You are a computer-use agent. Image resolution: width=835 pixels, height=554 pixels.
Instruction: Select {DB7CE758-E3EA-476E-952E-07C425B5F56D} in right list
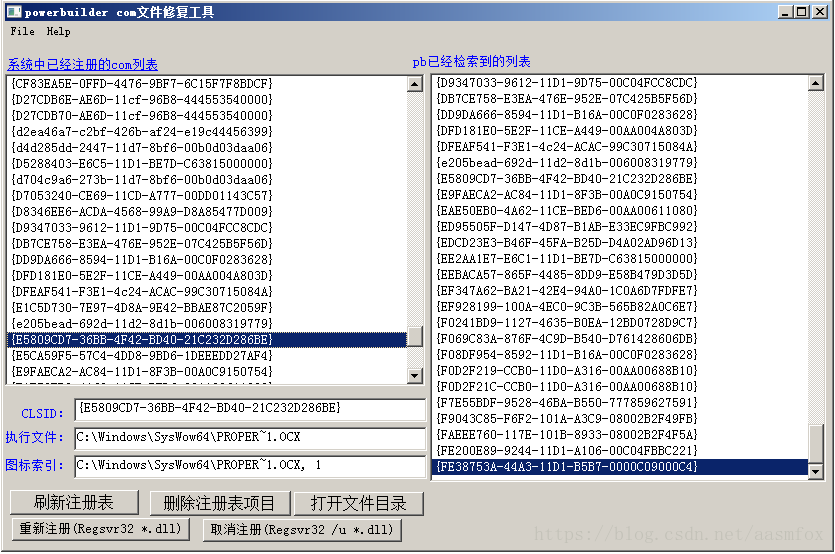(x=620, y=99)
